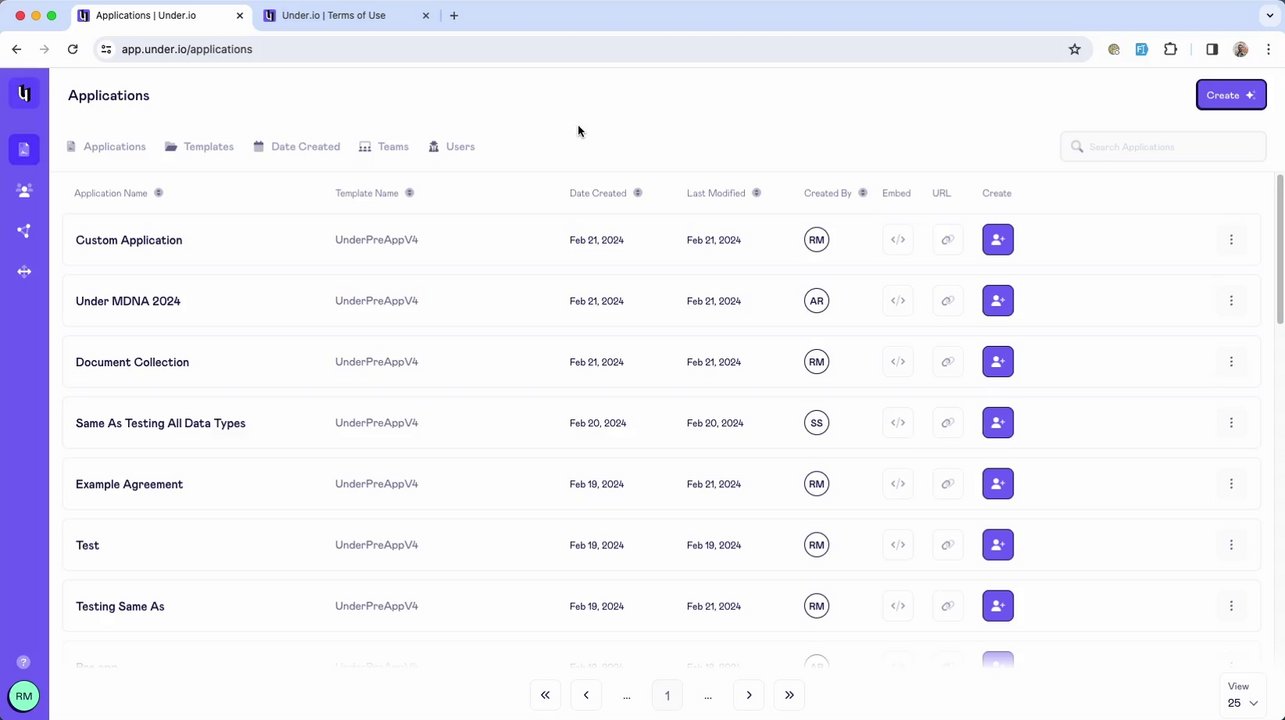Open the Document Collection application name
Image resolution: width=1285 pixels, height=720 pixels.
click(x=132, y=362)
